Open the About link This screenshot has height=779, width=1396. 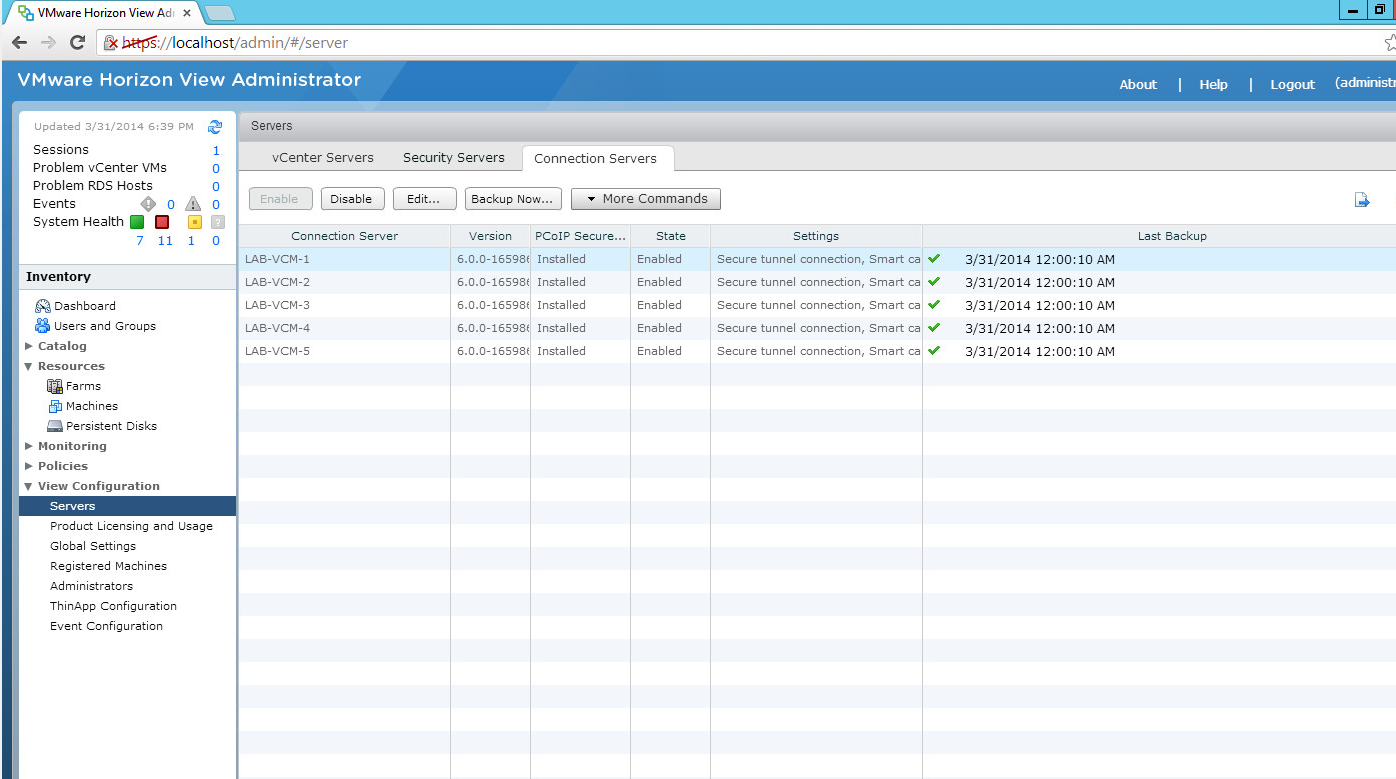pyautogui.click(x=1138, y=85)
